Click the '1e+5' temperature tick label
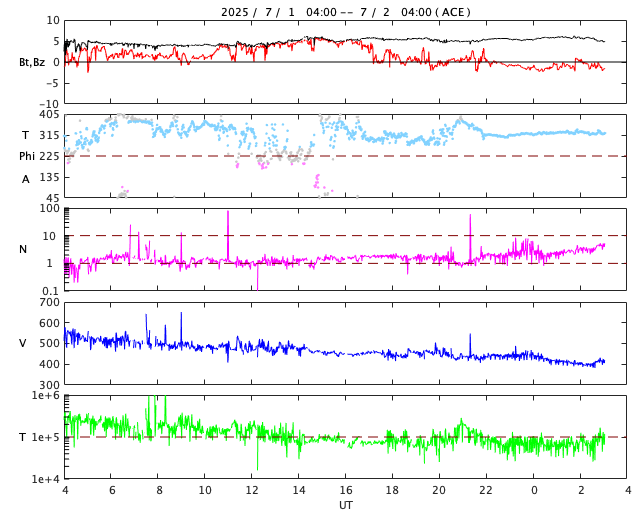Image resolution: width=640 pixels, height=512 pixels. pos(46,437)
